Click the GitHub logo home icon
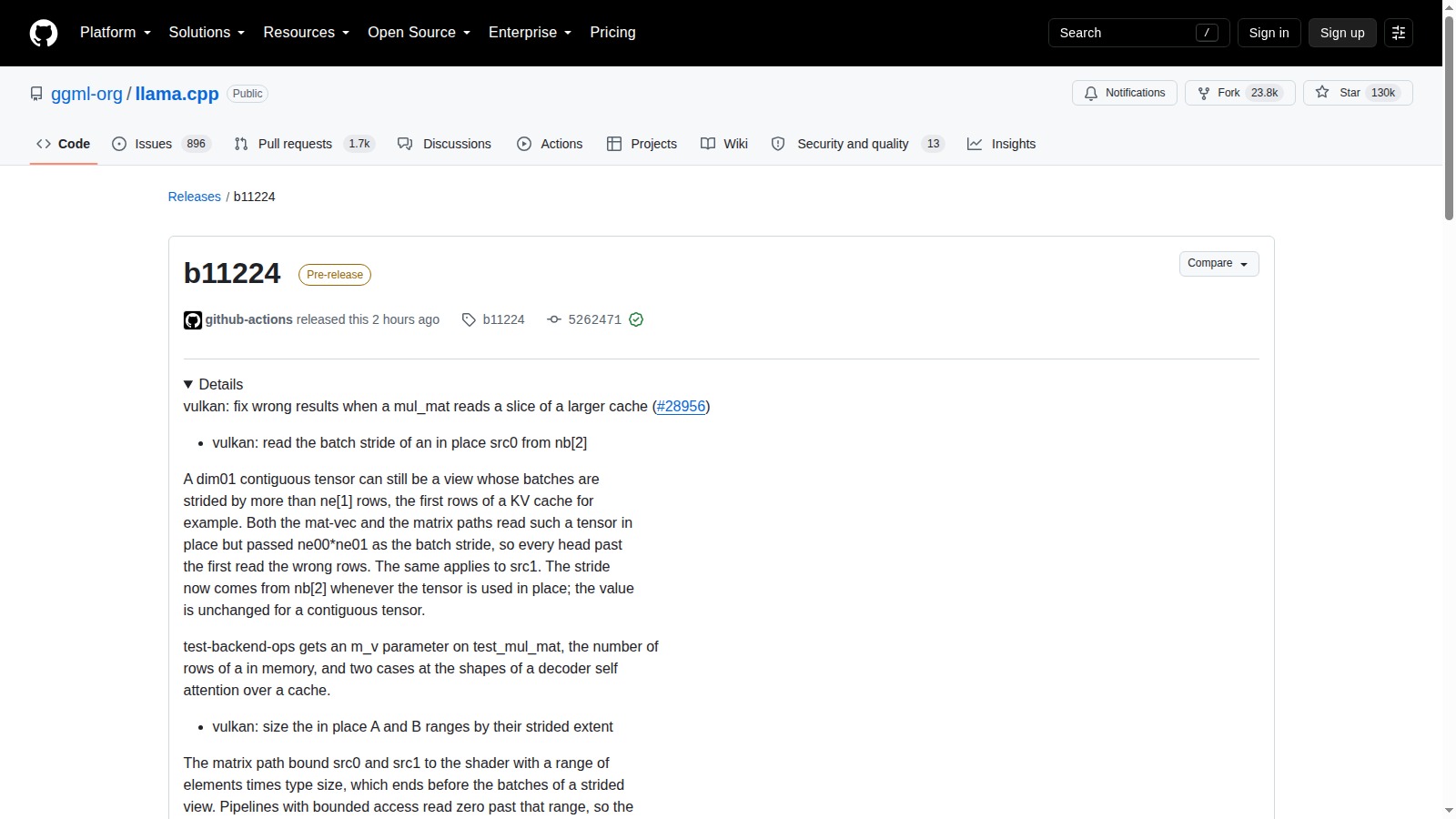Image resolution: width=1456 pixels, height=819 pixels. [x=44, y=33]
